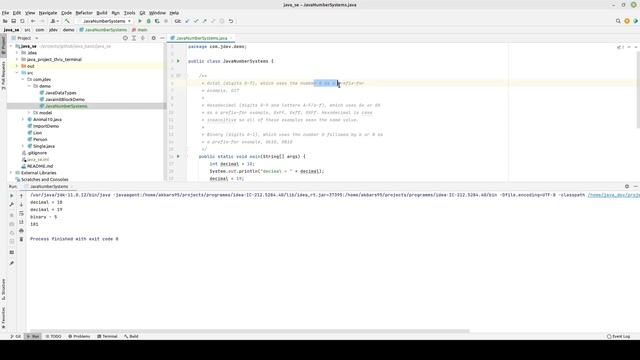Start the Debug bug icon in toolbar

[149, 21]
